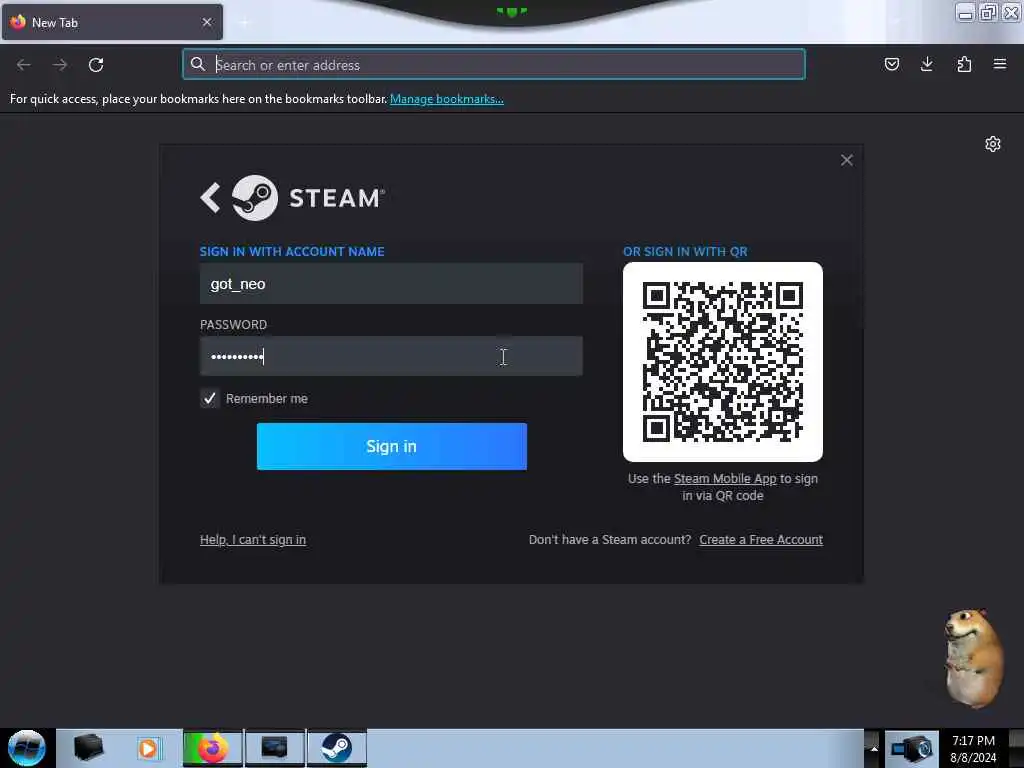
Task: Click the camera recorder tray icon
Action: click(912, 749)
